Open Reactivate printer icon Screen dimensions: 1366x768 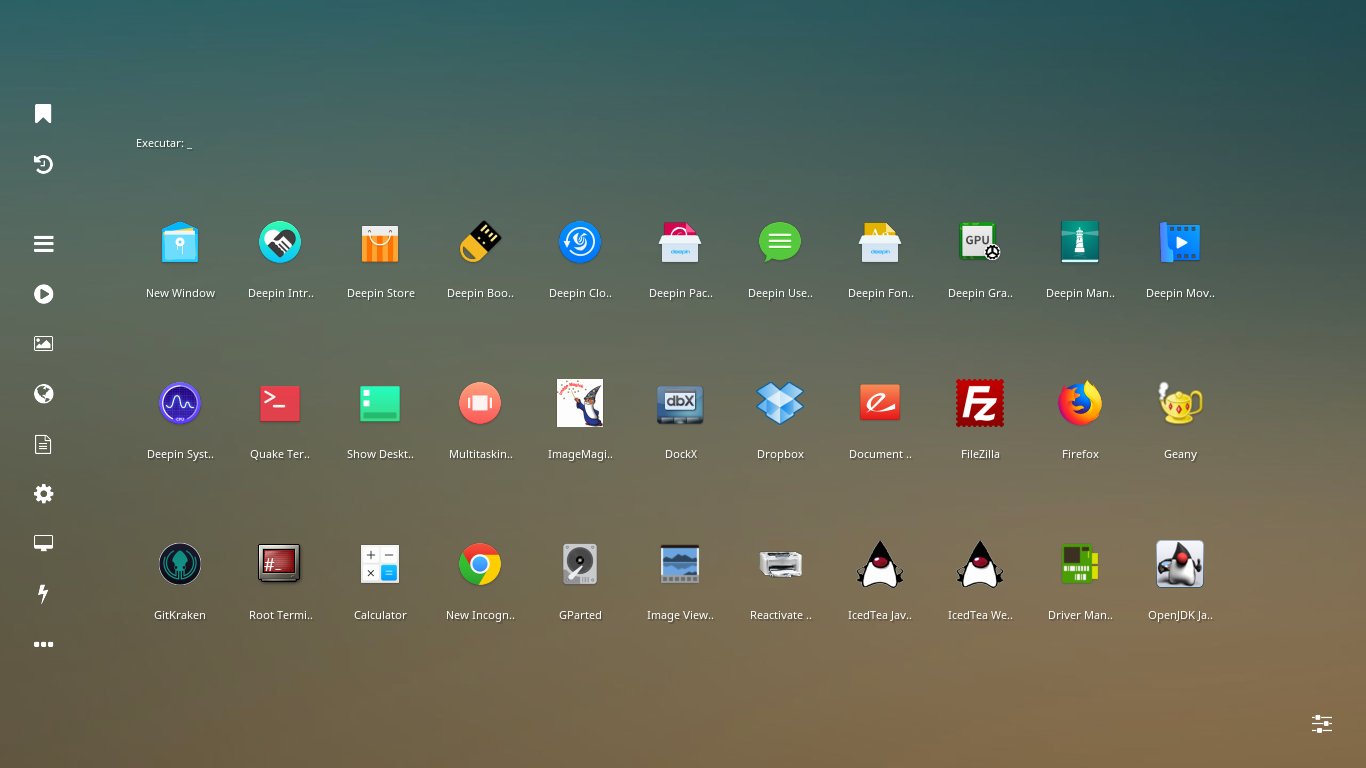click(780, 564)
